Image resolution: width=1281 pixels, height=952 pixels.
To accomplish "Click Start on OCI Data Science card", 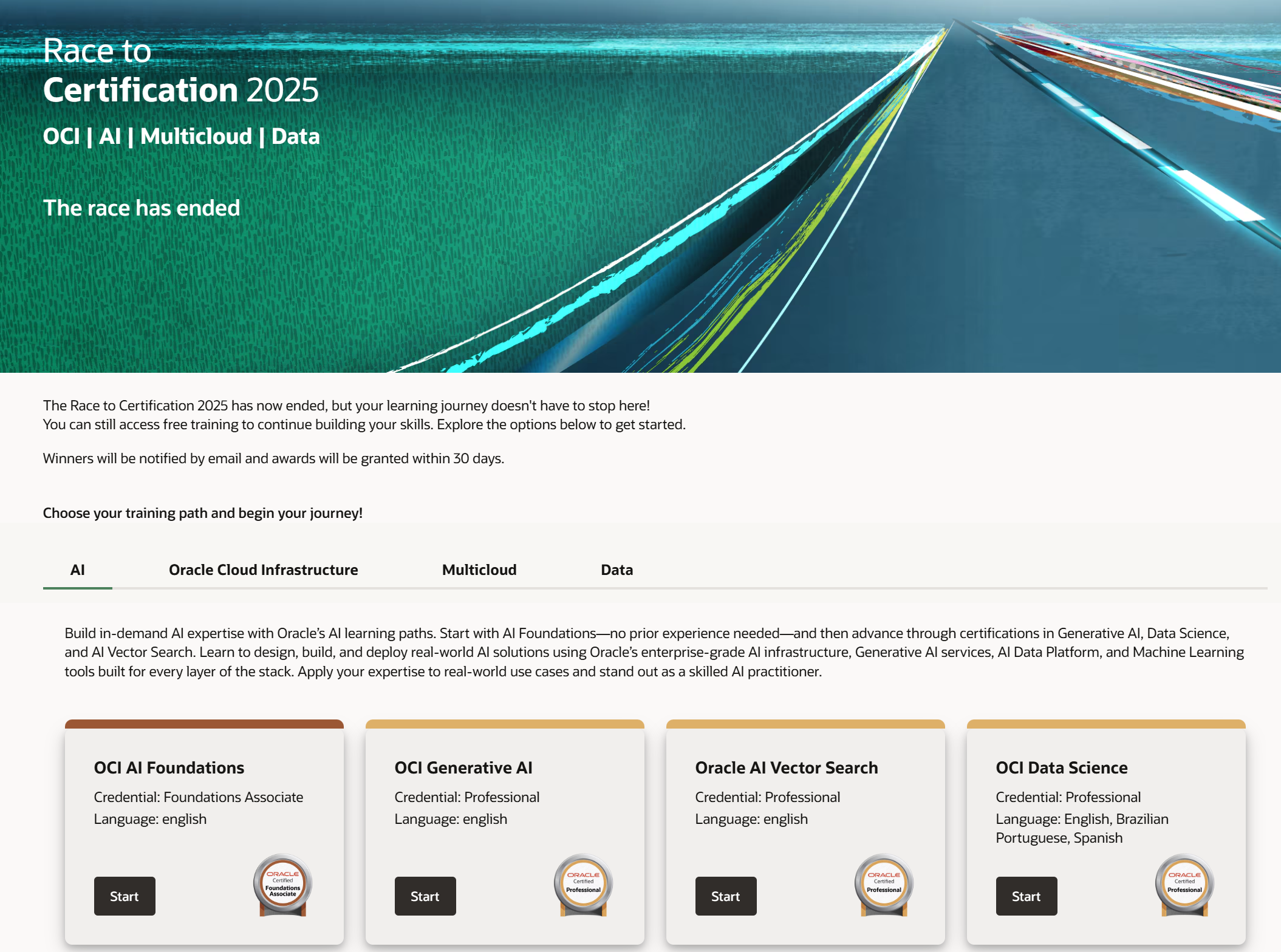I will pyautogui.click(x=1027, y=896).
